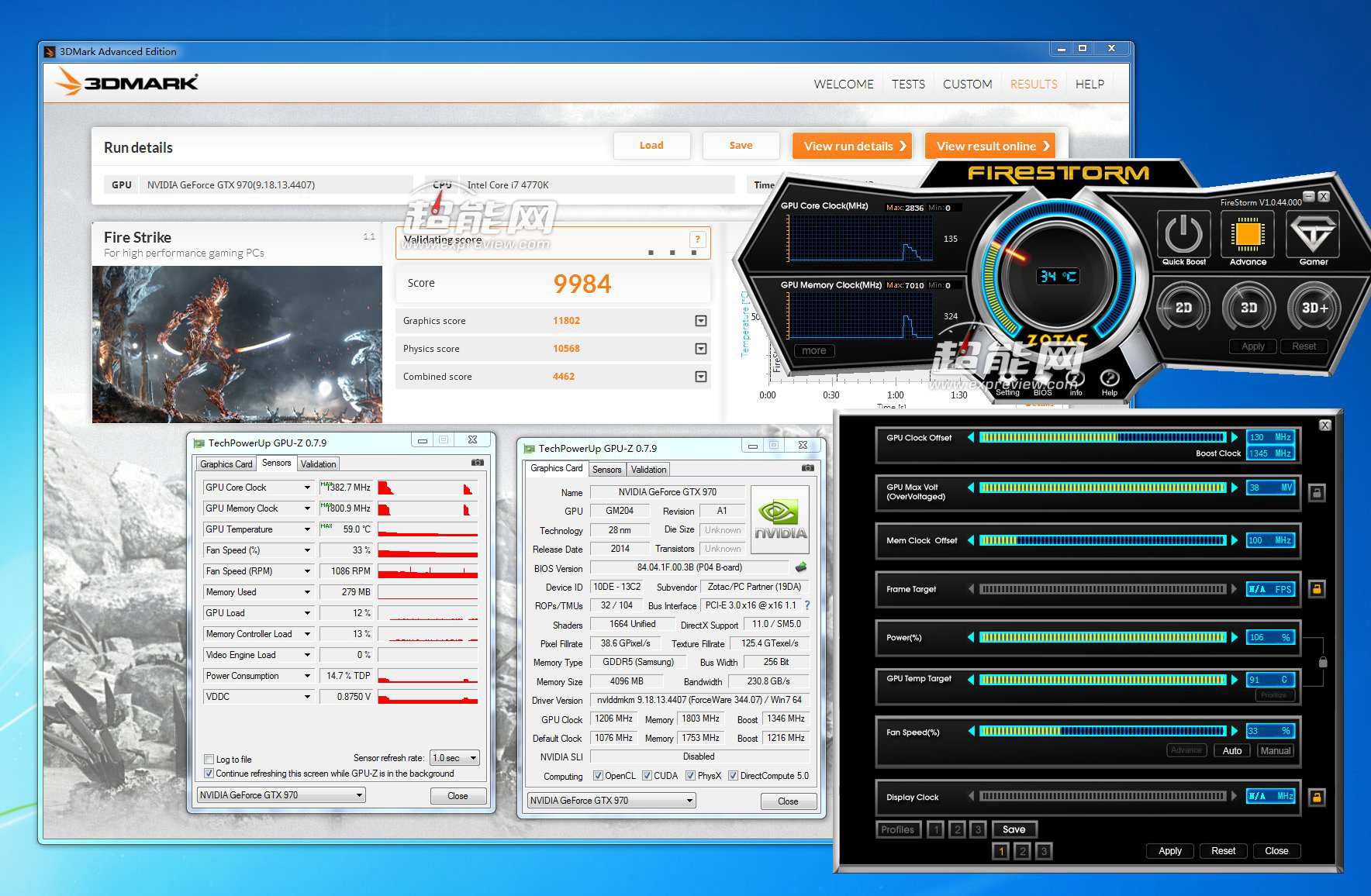Screen dimensions: 1371x896
Task: Open the Sensor refresh rate dropdown
Action: (x=454, y=758)
